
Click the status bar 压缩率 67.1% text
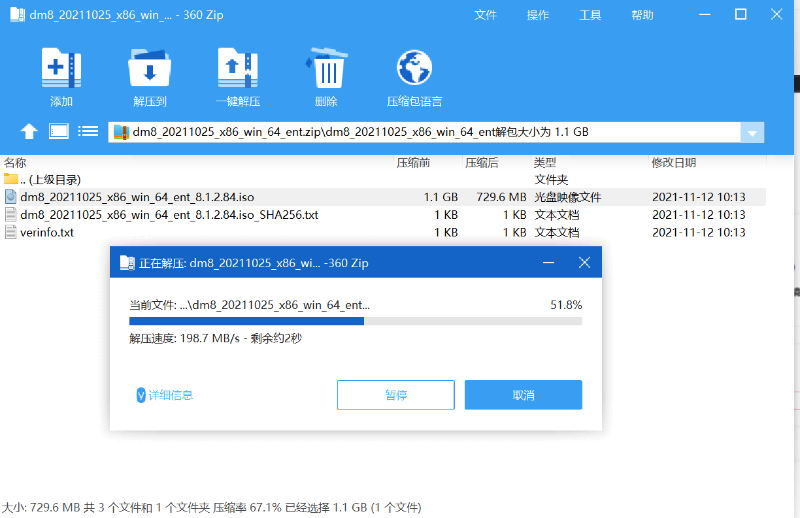(247, 508)
